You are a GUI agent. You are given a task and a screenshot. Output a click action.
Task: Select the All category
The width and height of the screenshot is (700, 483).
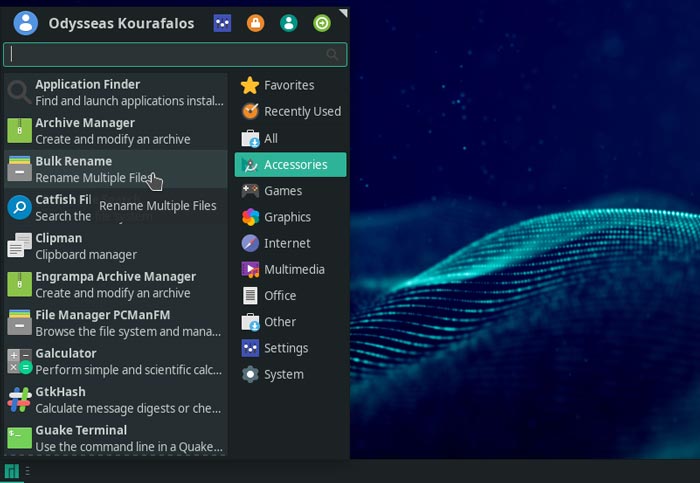point(290,138)
